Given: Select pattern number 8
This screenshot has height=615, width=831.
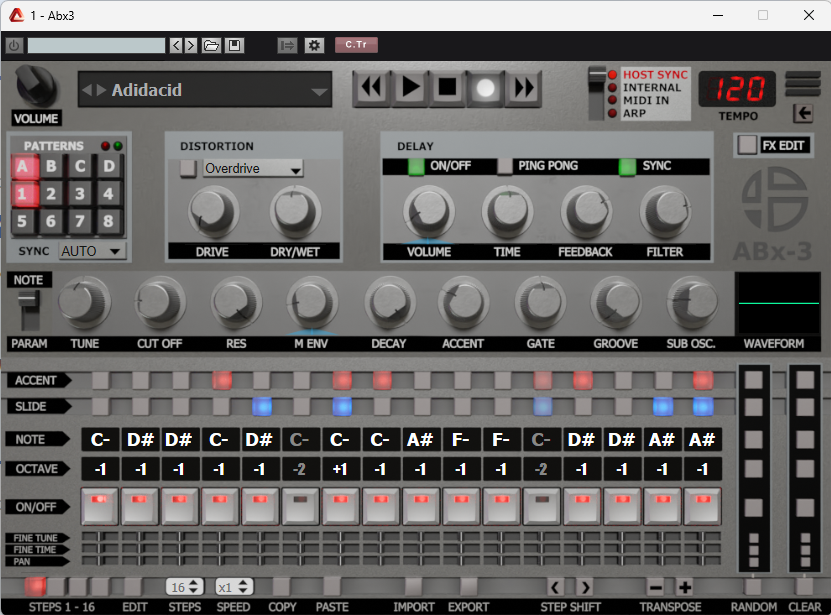Looking at the screenshot, I should click(x=109, y=221).
